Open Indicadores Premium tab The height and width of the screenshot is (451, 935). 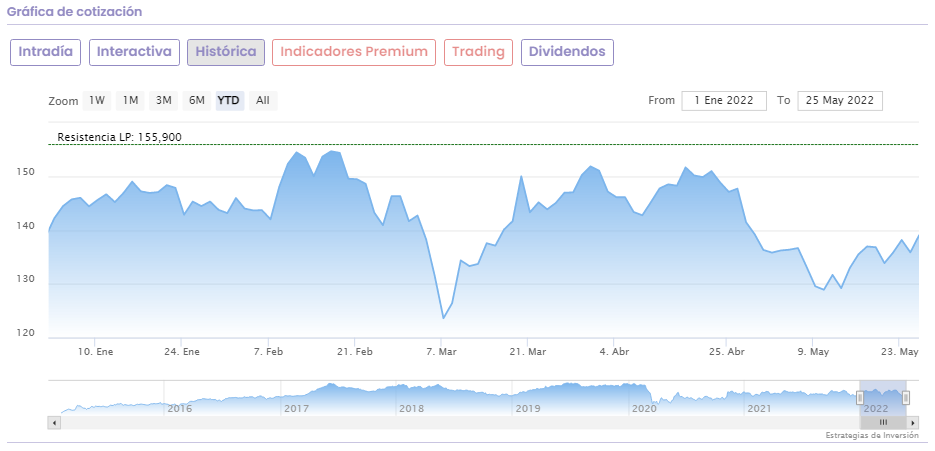354,52
